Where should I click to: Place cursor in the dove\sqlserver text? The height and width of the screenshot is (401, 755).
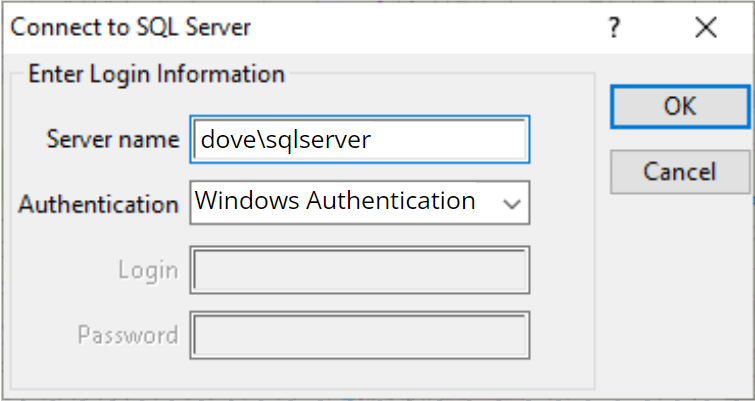tap(285, 140)
